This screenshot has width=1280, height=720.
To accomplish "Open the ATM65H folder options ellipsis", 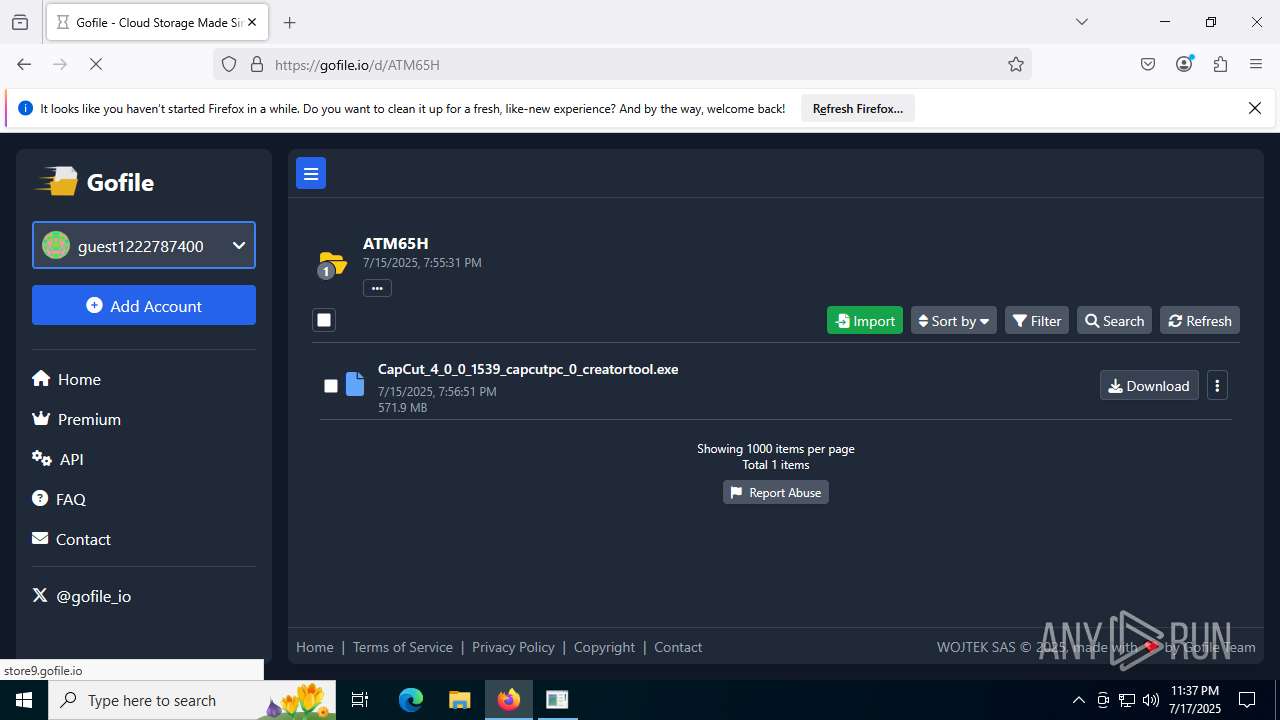I will (x=377, y=288).
